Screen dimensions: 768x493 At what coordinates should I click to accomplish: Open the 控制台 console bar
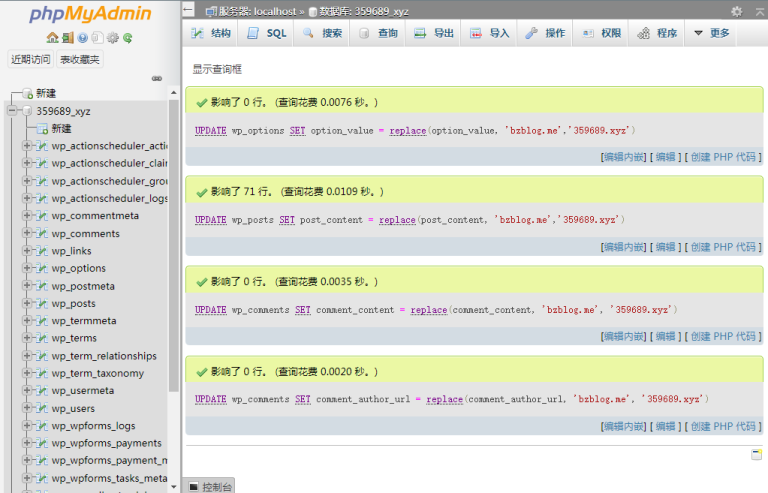(x=210, y=486)
